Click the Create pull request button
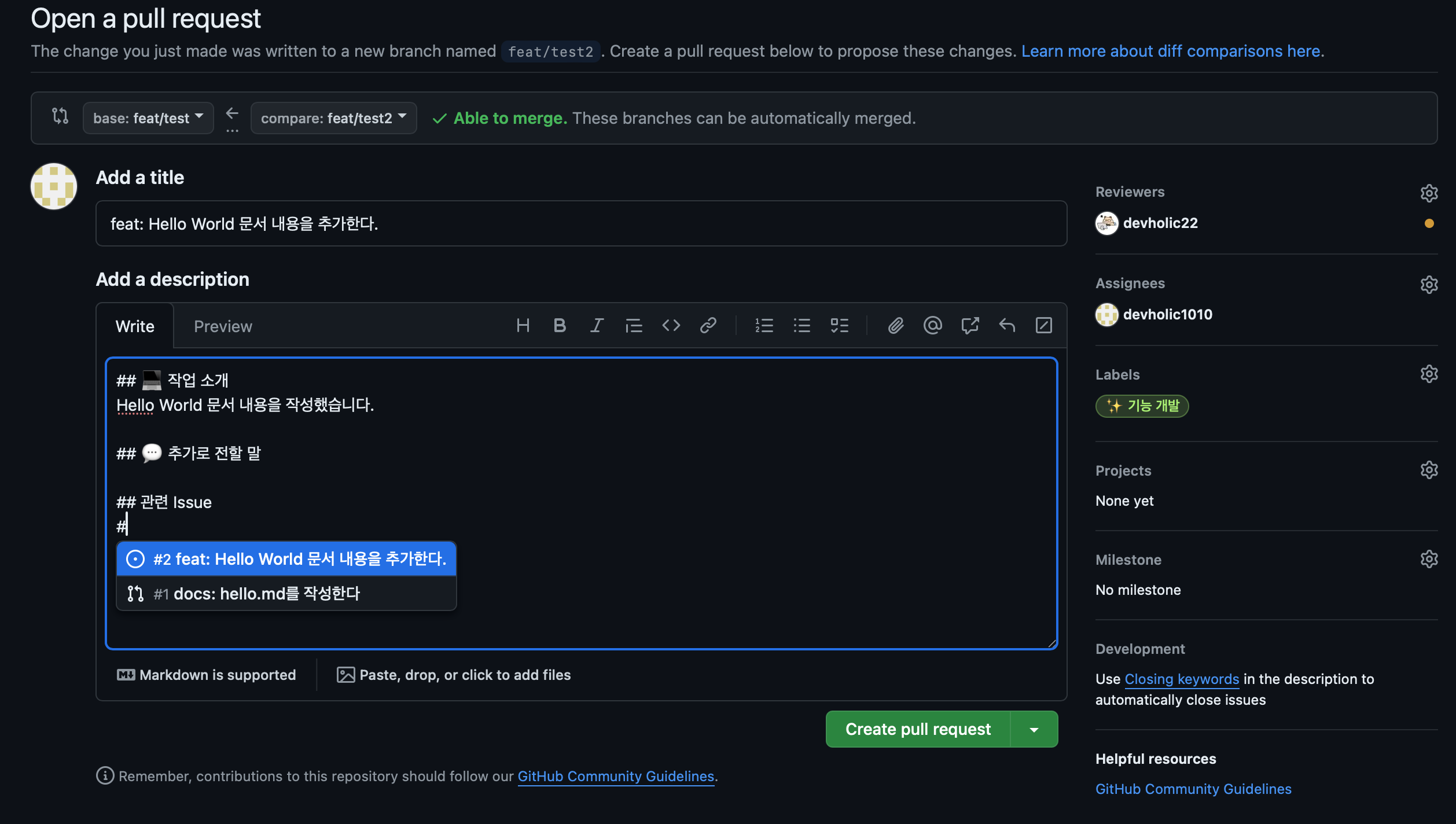The height and width of the screenshot is (824, 1456). pyautogui.click(x=918, y=730)
